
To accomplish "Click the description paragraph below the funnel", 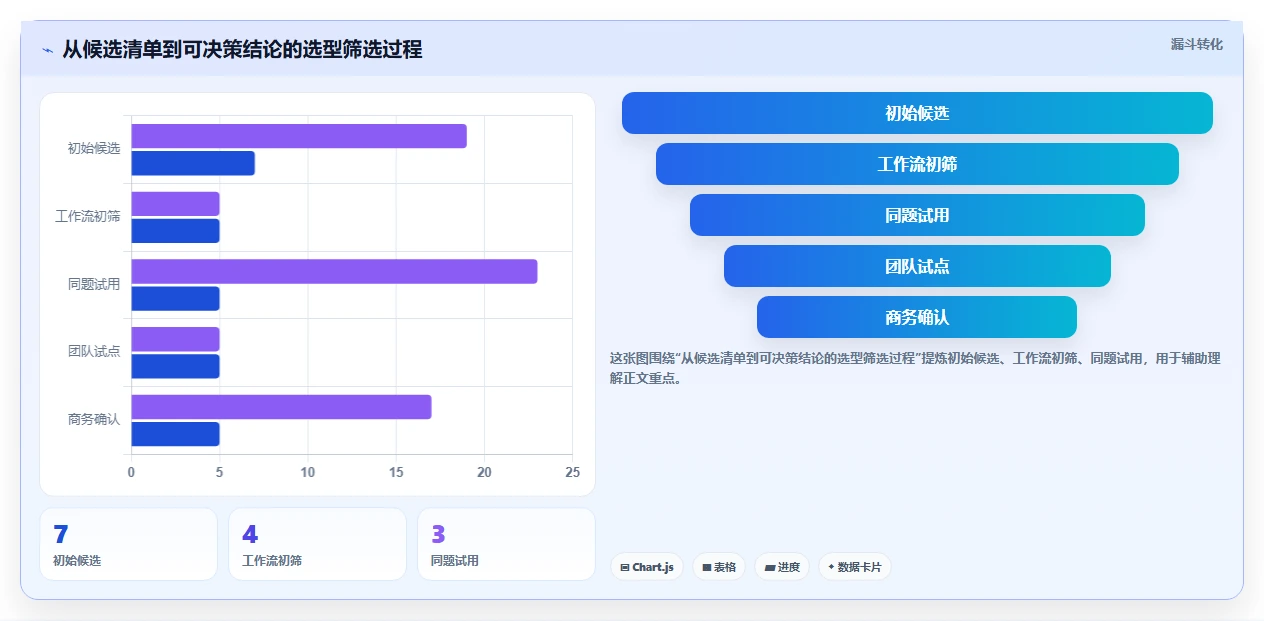I will 915,368.
